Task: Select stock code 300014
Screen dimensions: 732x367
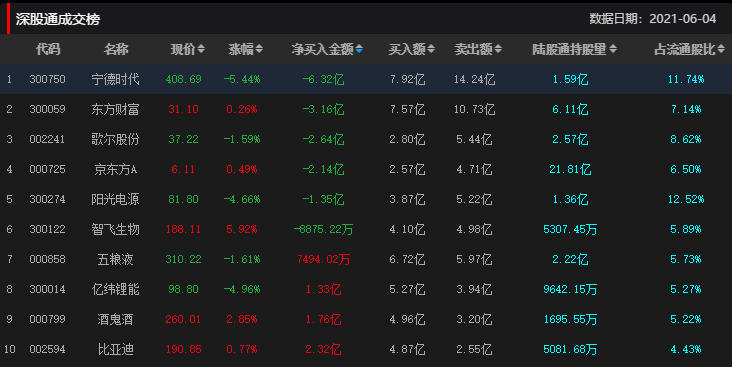Action: (47, 289)
